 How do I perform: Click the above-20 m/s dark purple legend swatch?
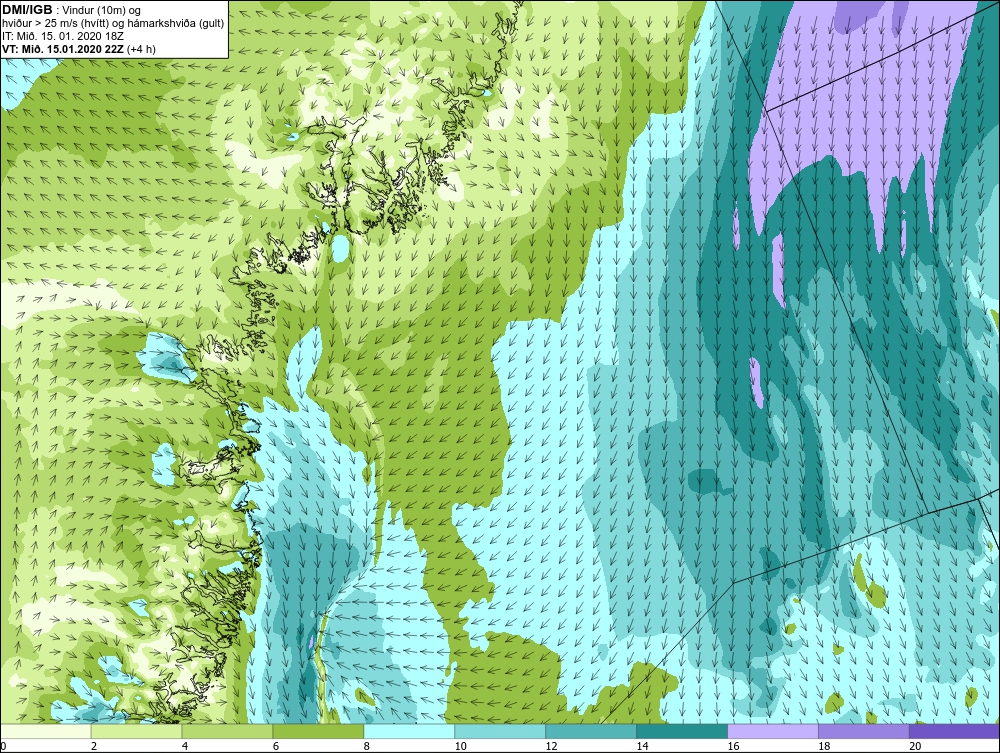click(954, 731)
